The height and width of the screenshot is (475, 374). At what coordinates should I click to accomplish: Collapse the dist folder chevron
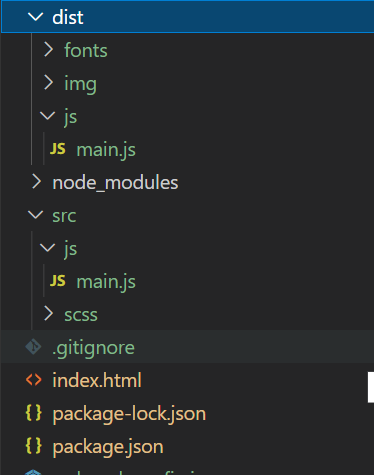(x=36, y=17)
